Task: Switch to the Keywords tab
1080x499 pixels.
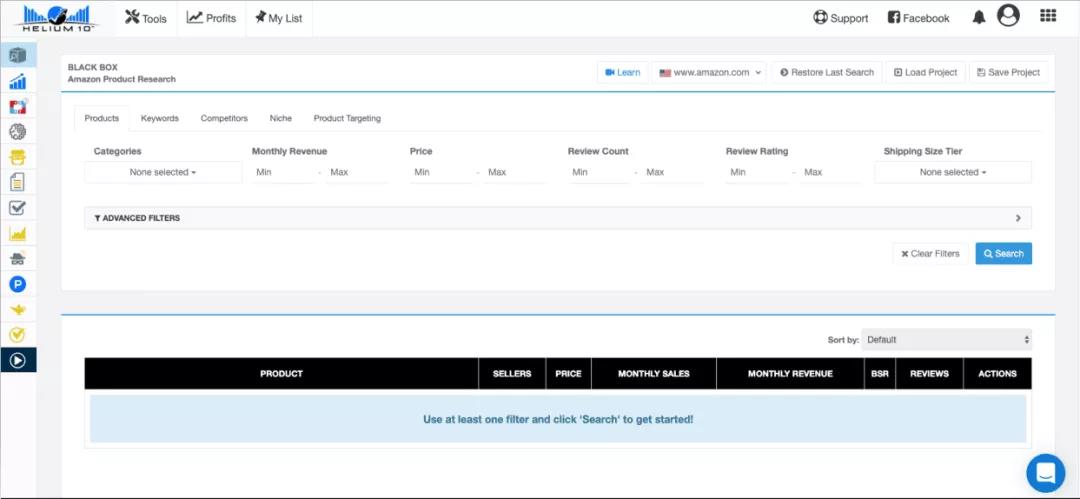Action: (160, 118)
